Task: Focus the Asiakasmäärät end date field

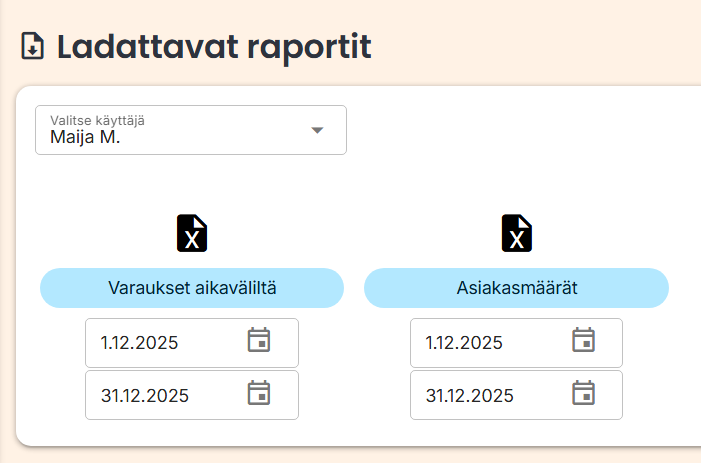Action: [x=485, y=394]
